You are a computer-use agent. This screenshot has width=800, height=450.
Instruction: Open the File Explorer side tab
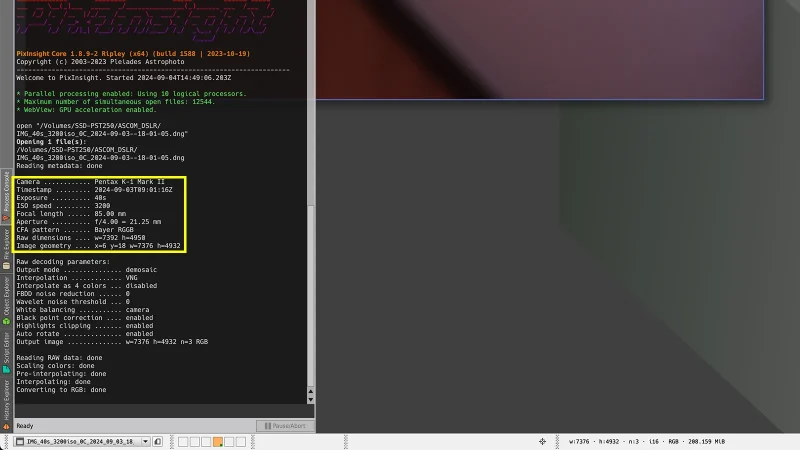coord(6,249)
